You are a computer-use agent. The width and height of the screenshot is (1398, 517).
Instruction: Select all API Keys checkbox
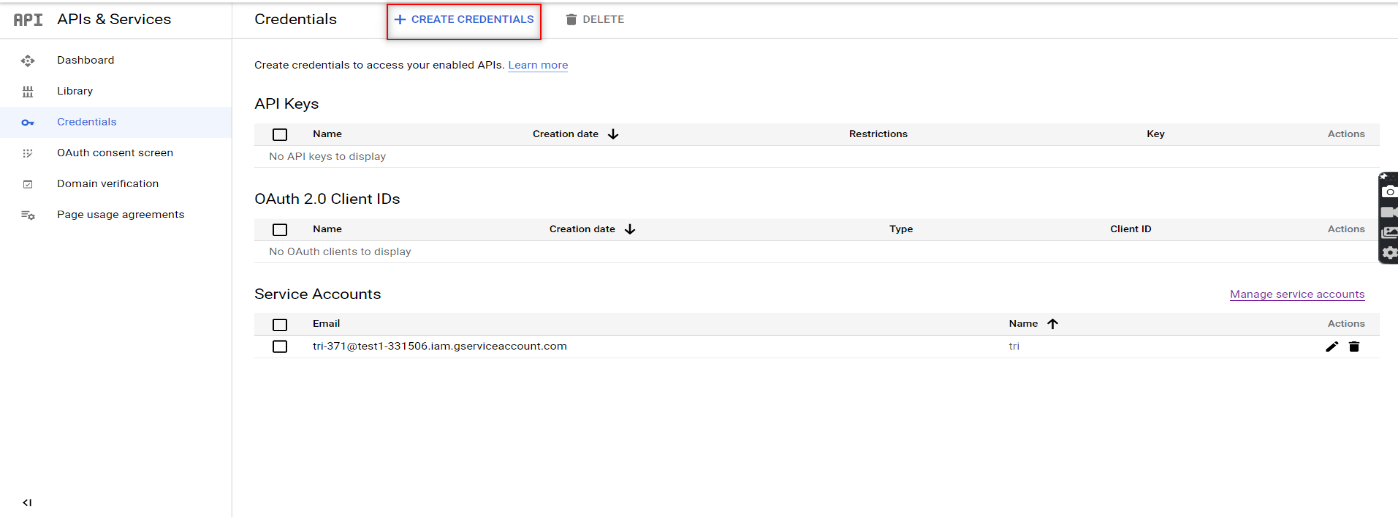(x=280, y=134)
